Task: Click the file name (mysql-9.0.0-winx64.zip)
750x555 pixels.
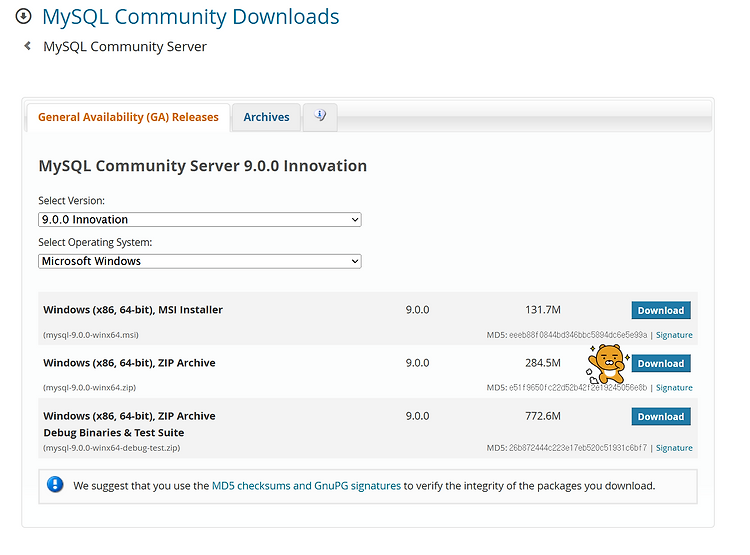Action: point(89,388)
